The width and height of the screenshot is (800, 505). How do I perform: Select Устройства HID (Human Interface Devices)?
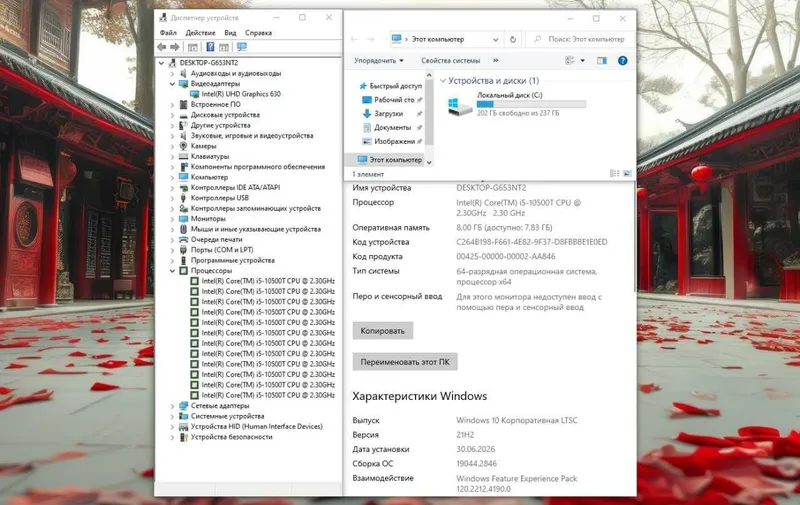[257, 426]
